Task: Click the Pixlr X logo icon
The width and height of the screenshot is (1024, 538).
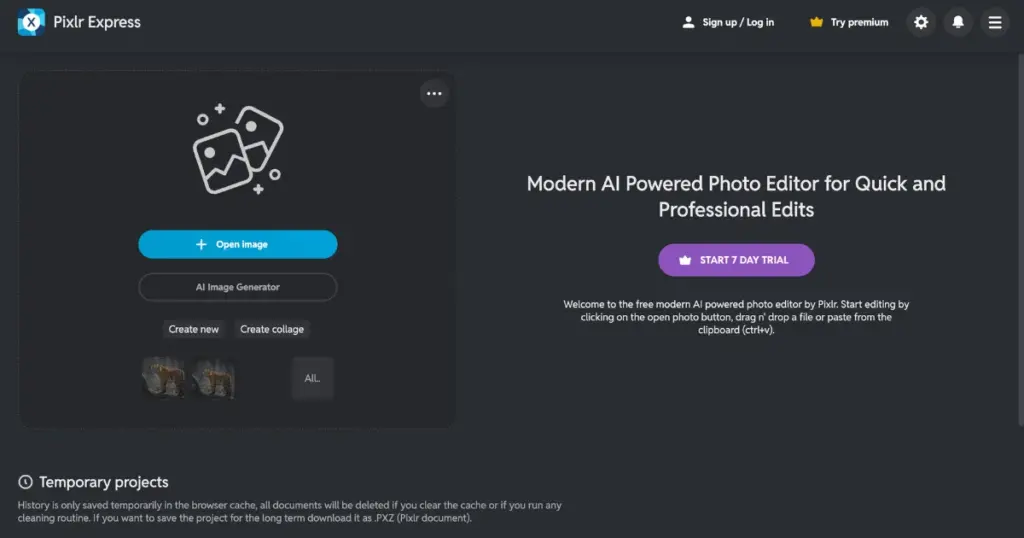Action: pos(31,22)
